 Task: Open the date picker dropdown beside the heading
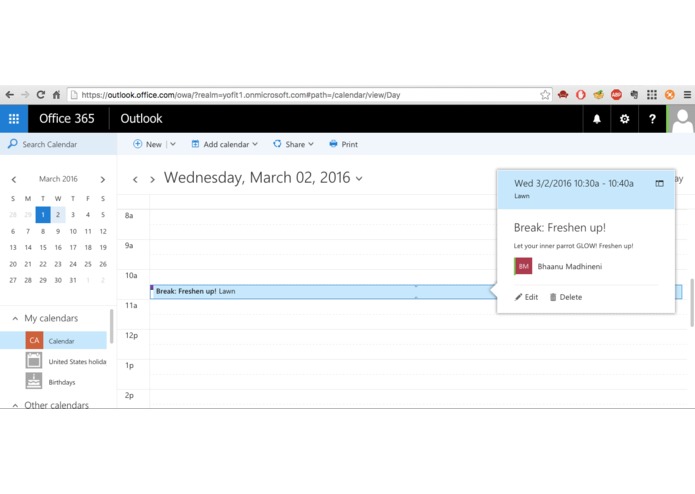(359, 179)
